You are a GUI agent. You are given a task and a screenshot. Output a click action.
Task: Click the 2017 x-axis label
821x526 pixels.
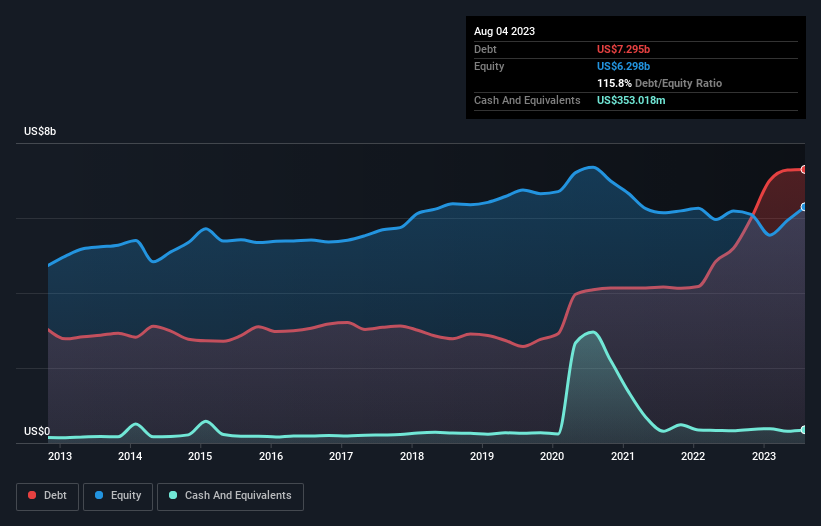341,456
